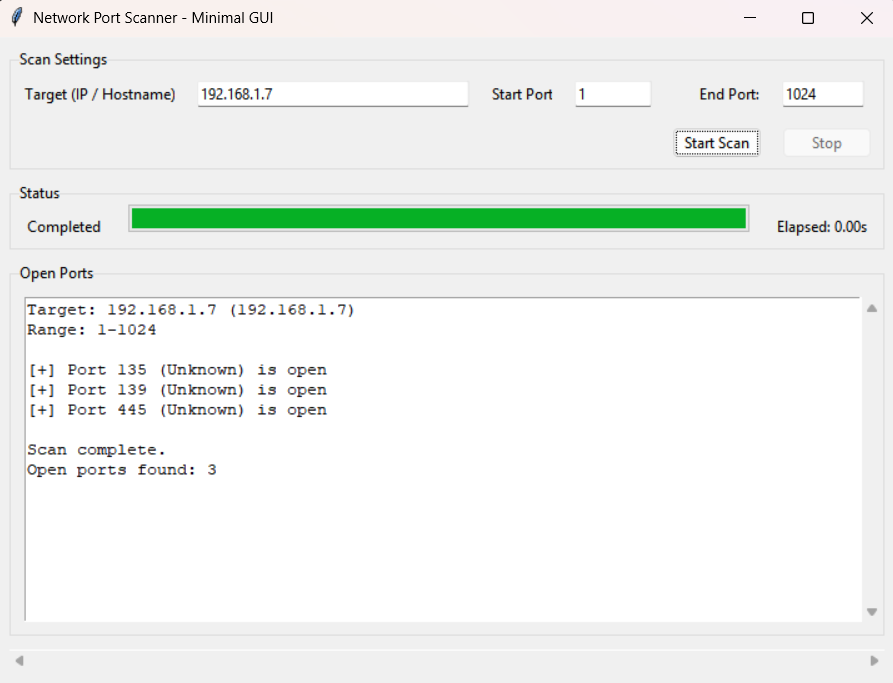This screenshot has width=893, height=683.
Task: Click the vertical scrollbar down arrow
Action: point(870,611)
